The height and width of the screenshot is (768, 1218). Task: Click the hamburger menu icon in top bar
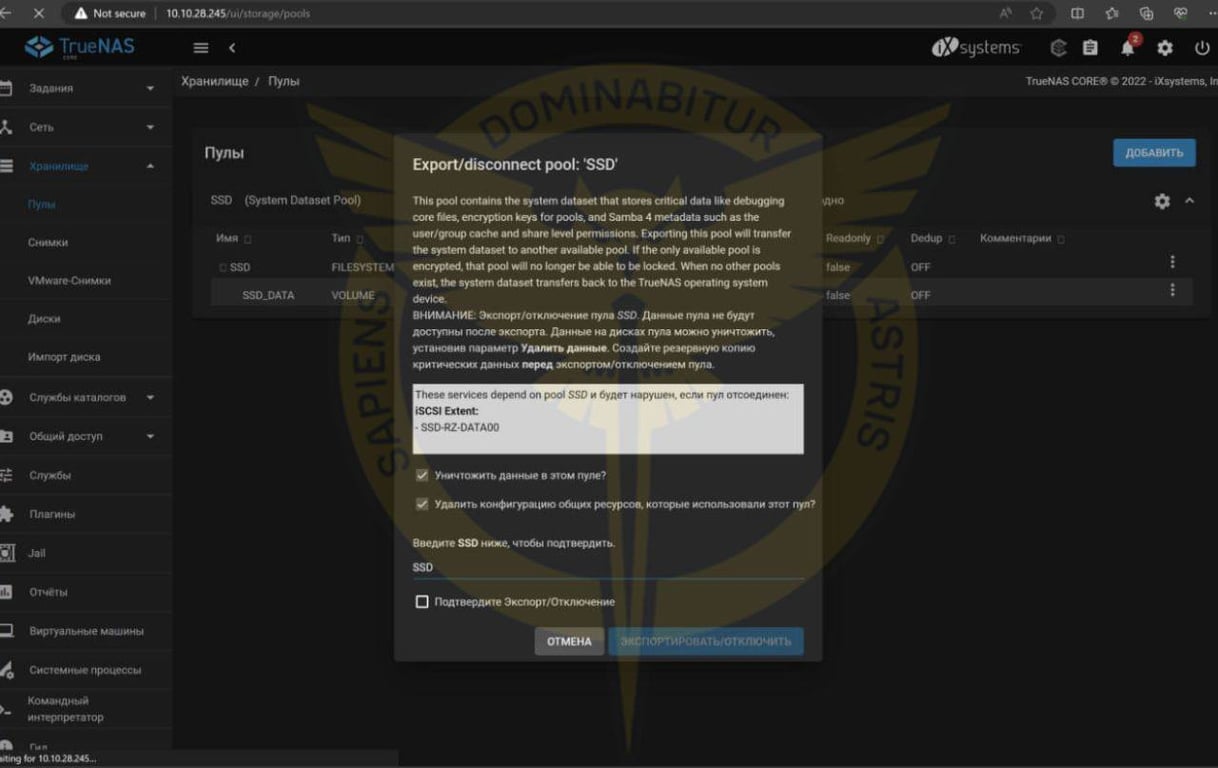(201, 48)
